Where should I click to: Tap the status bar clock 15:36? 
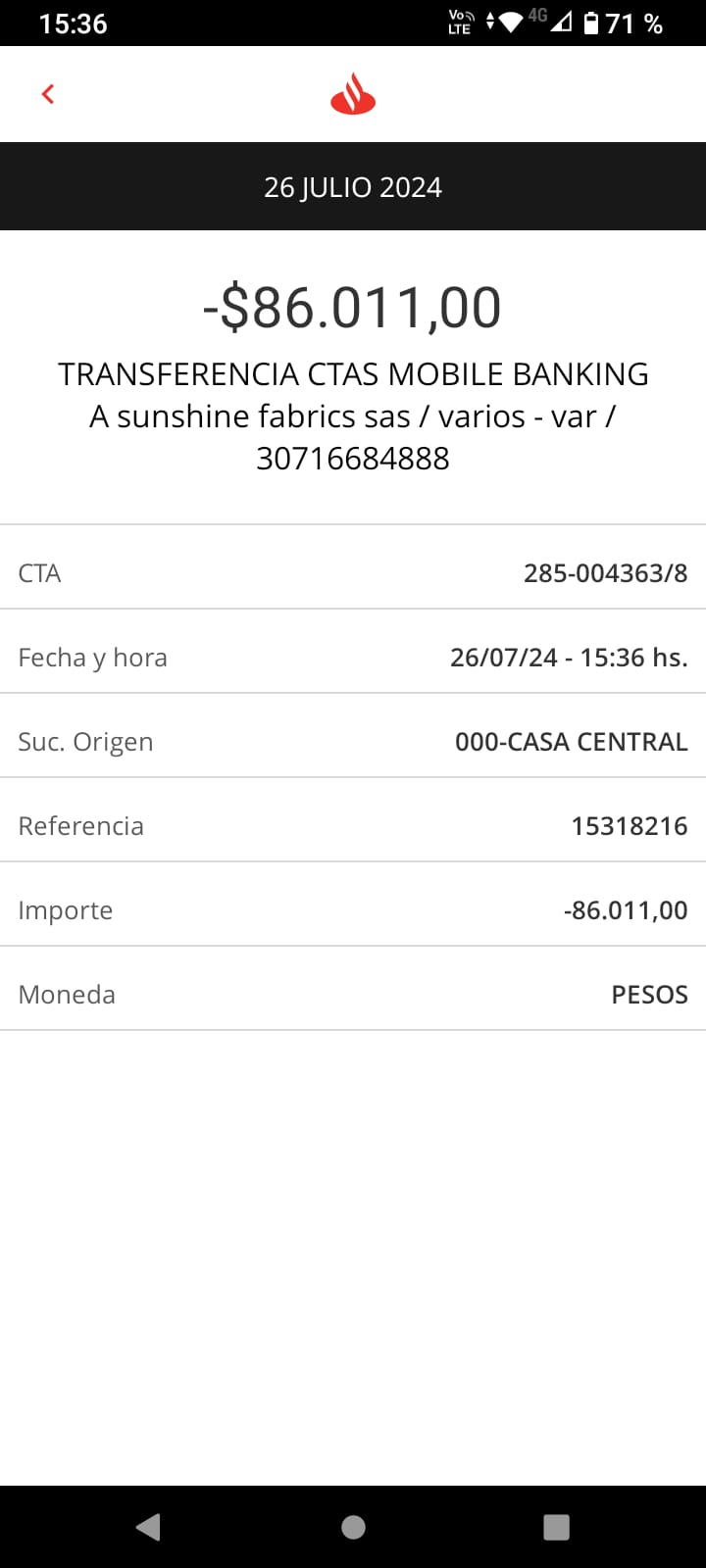[x=74, y=24]
